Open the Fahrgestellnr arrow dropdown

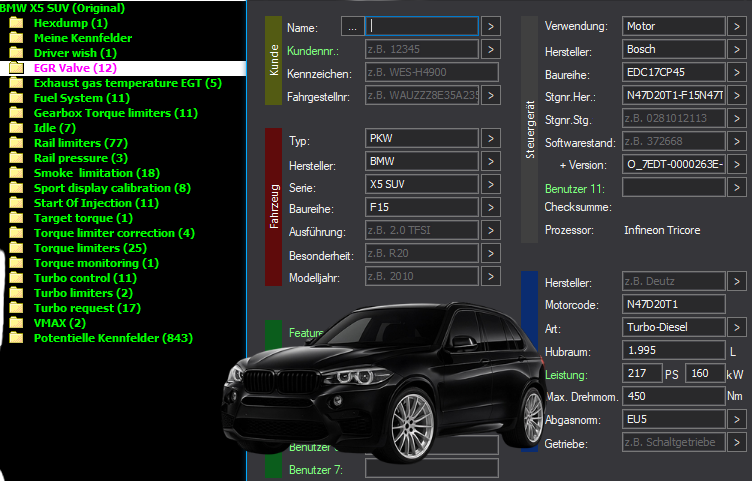pyautogui.click(x=491, y=95)
